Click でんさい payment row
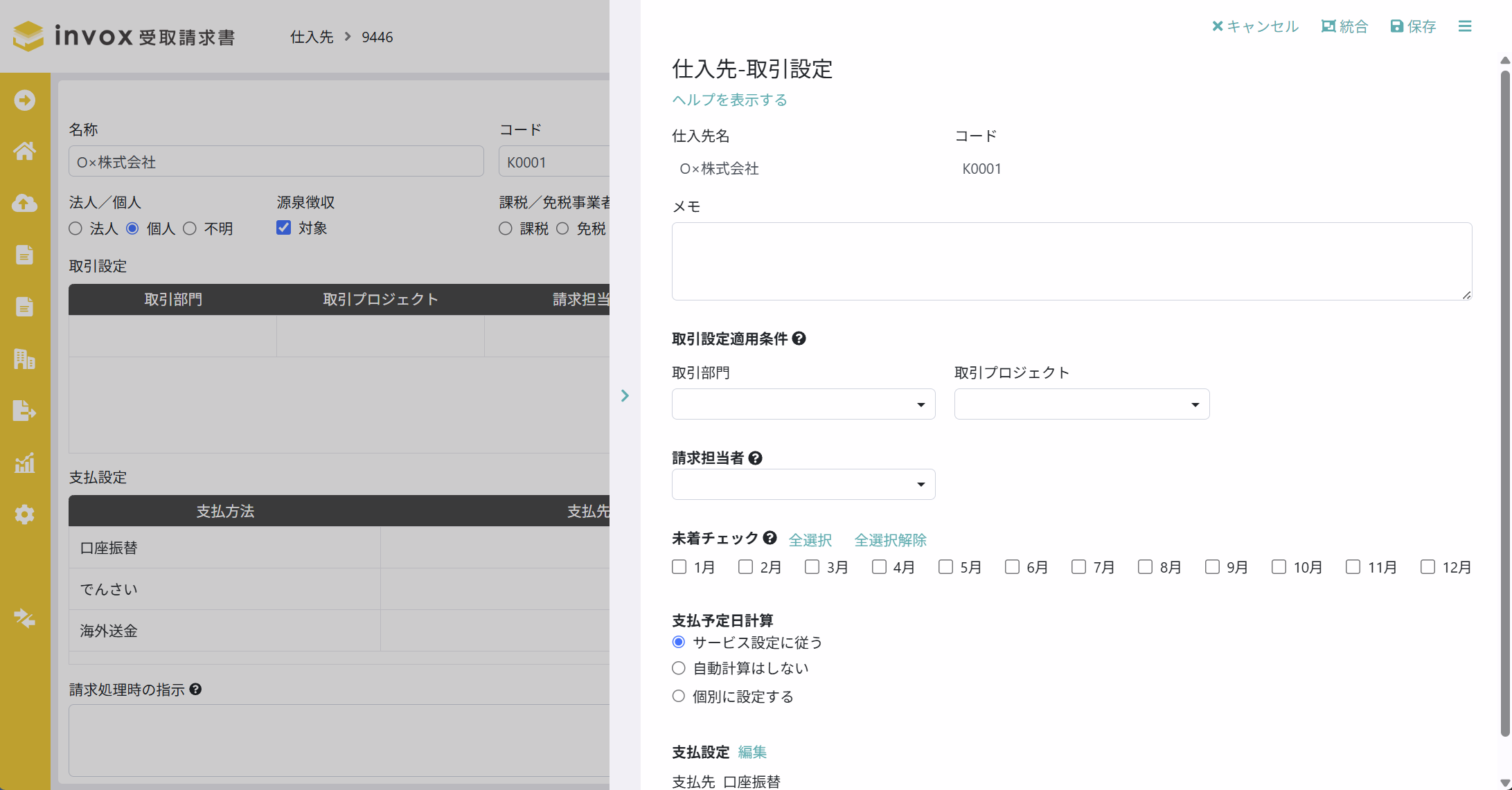The width and height of the screenshot is (1512, 790). 339,589
